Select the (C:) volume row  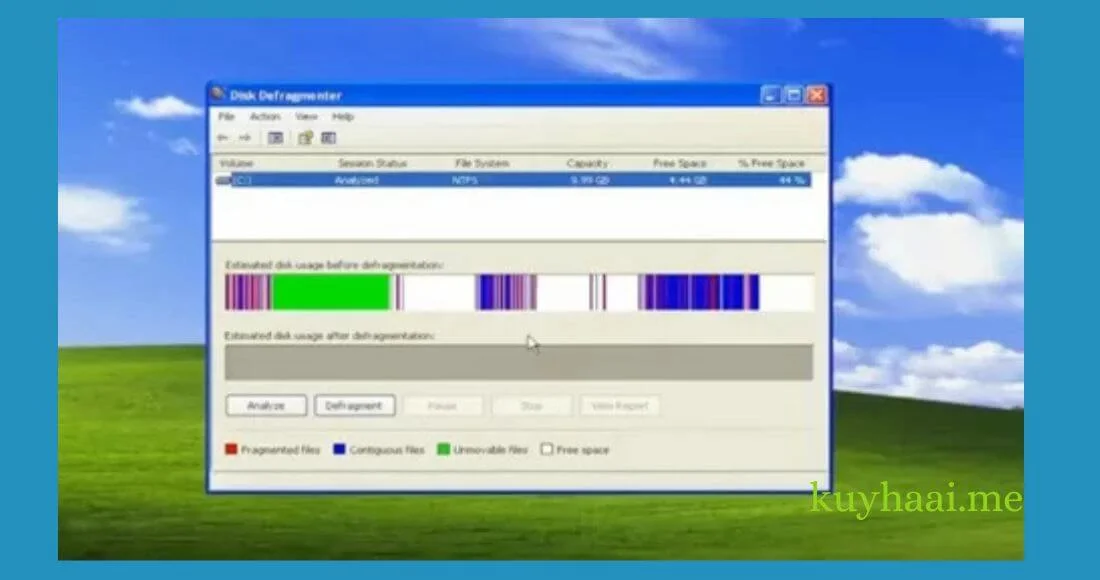(x=513, y=180)
